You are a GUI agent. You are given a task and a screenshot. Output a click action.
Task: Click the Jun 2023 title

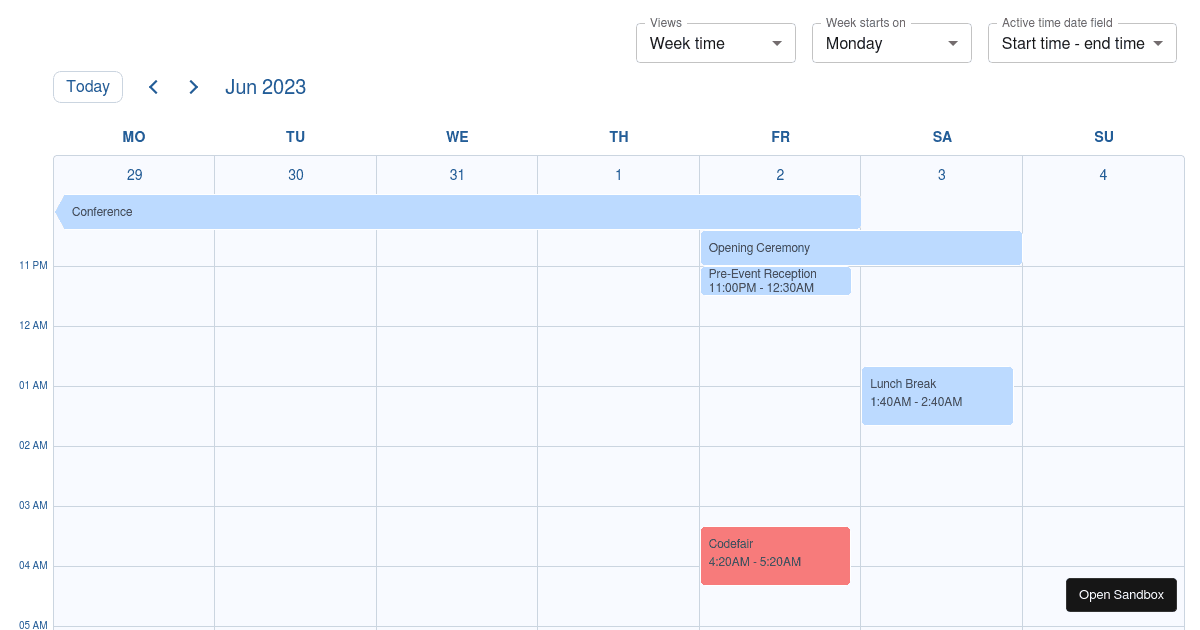click(265, 87)
